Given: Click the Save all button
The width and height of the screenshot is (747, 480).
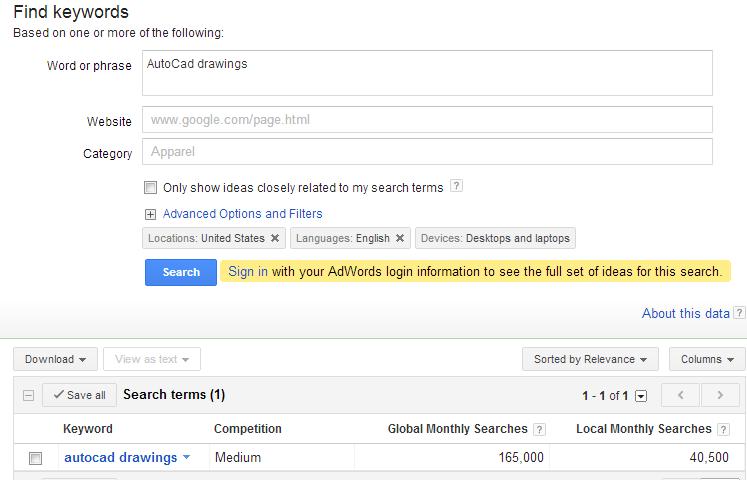Looking at the screenshot, I should pyautogui.click(x=79, y=395).
